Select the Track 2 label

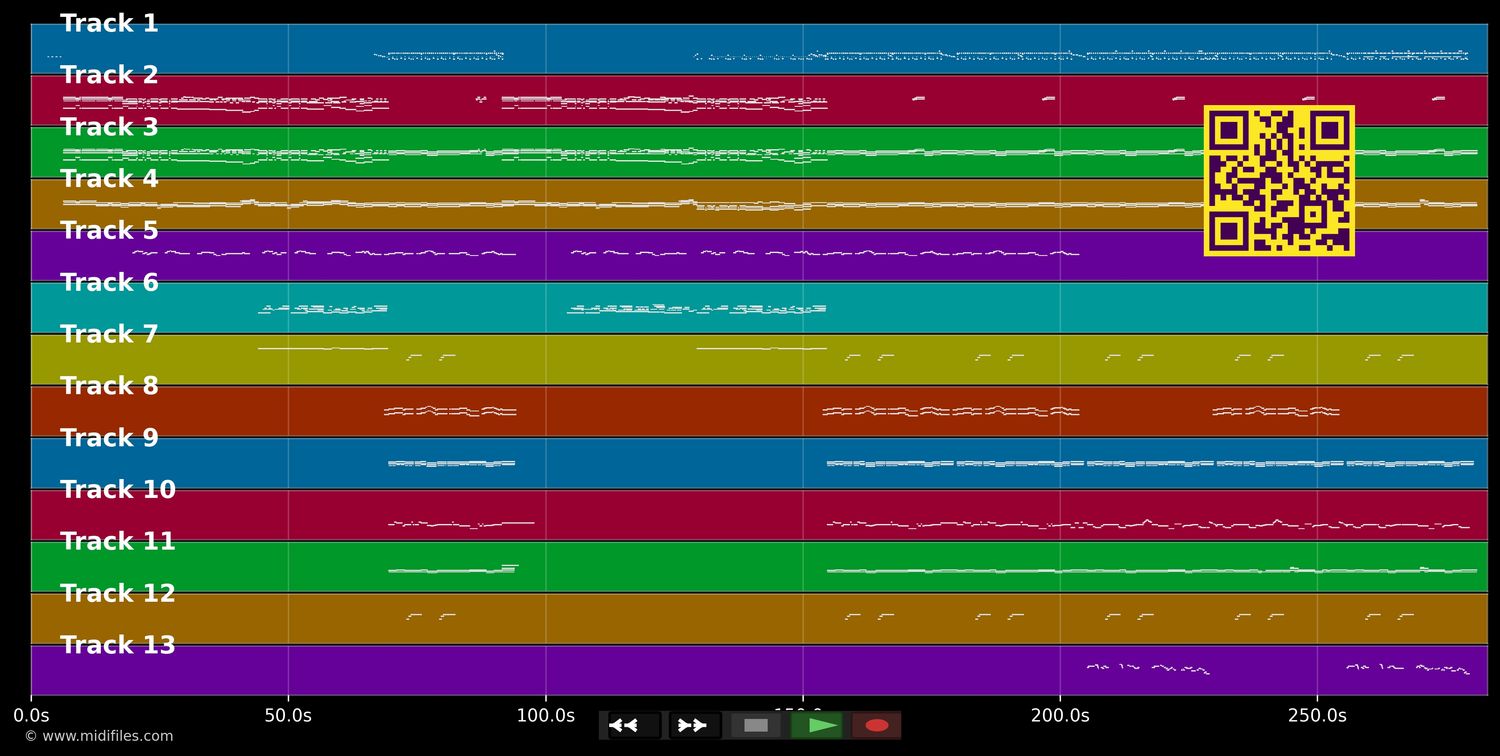109,76
